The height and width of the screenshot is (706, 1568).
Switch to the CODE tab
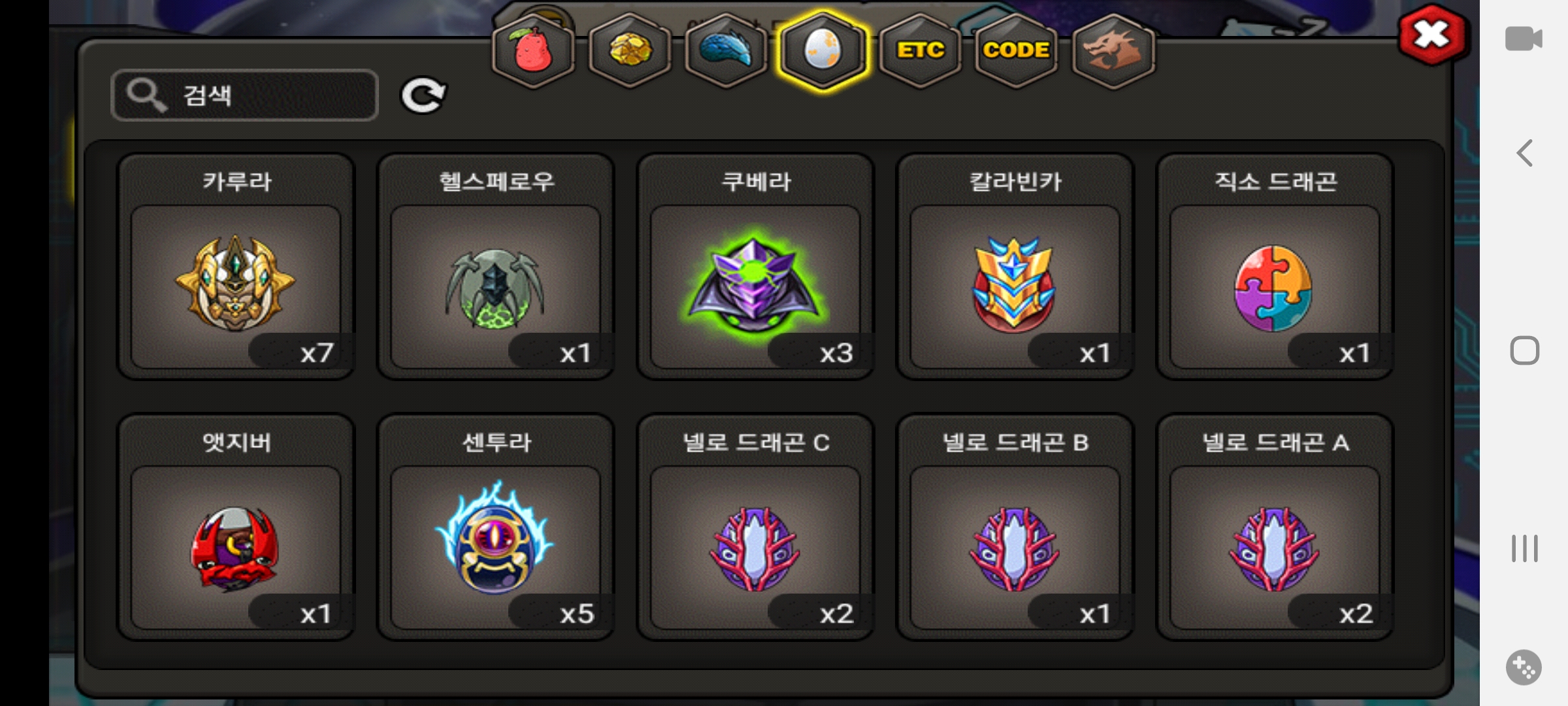[x=1016, y=51]
